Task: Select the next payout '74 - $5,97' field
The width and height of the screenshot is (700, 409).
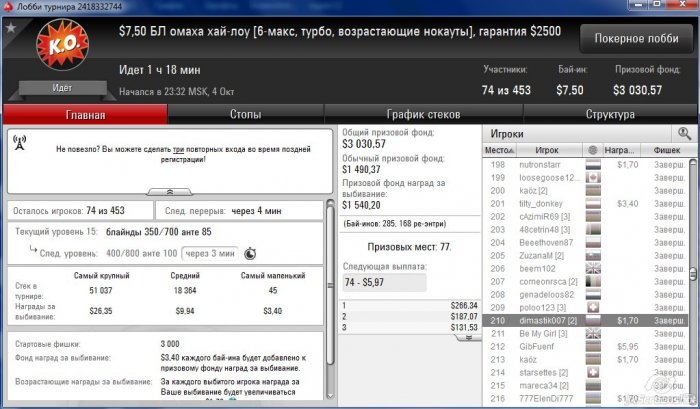Action: (x=384, y=282)
